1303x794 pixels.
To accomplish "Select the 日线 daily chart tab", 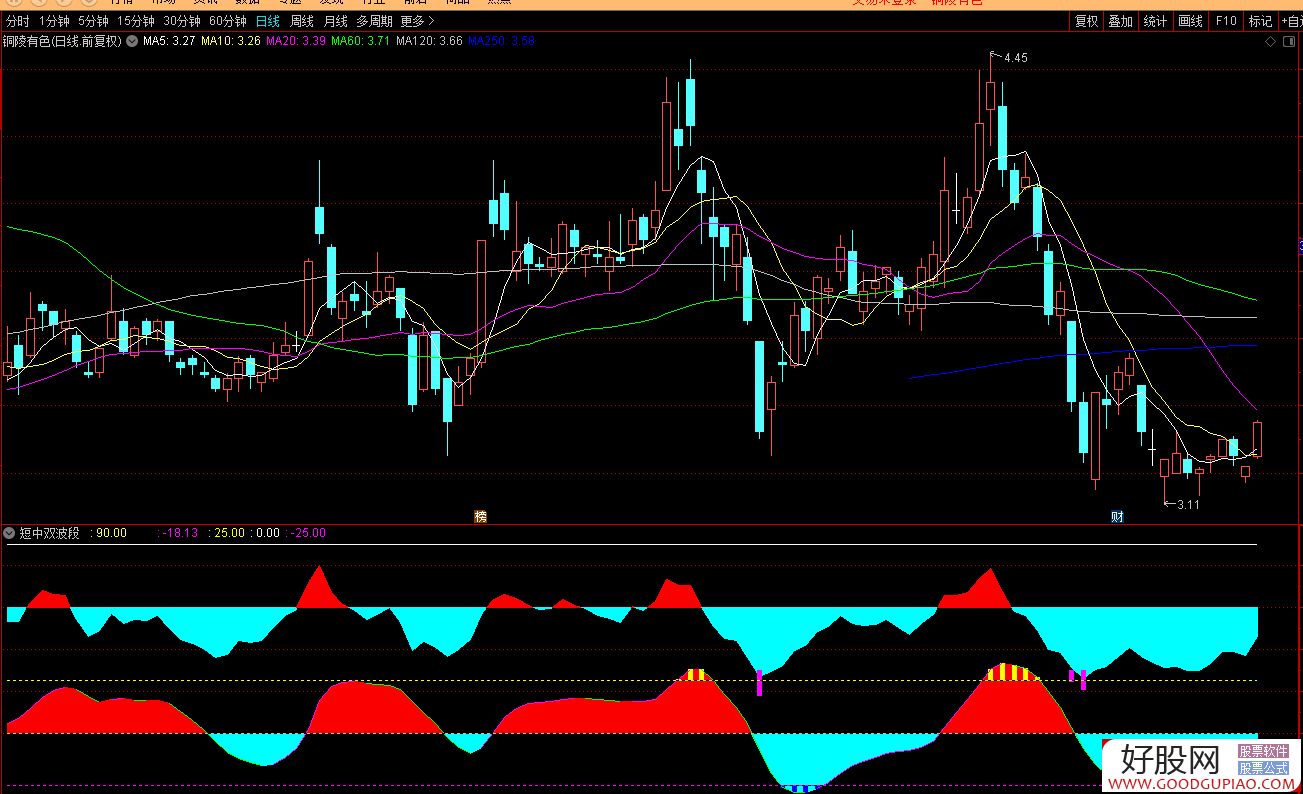I will 268,21.
